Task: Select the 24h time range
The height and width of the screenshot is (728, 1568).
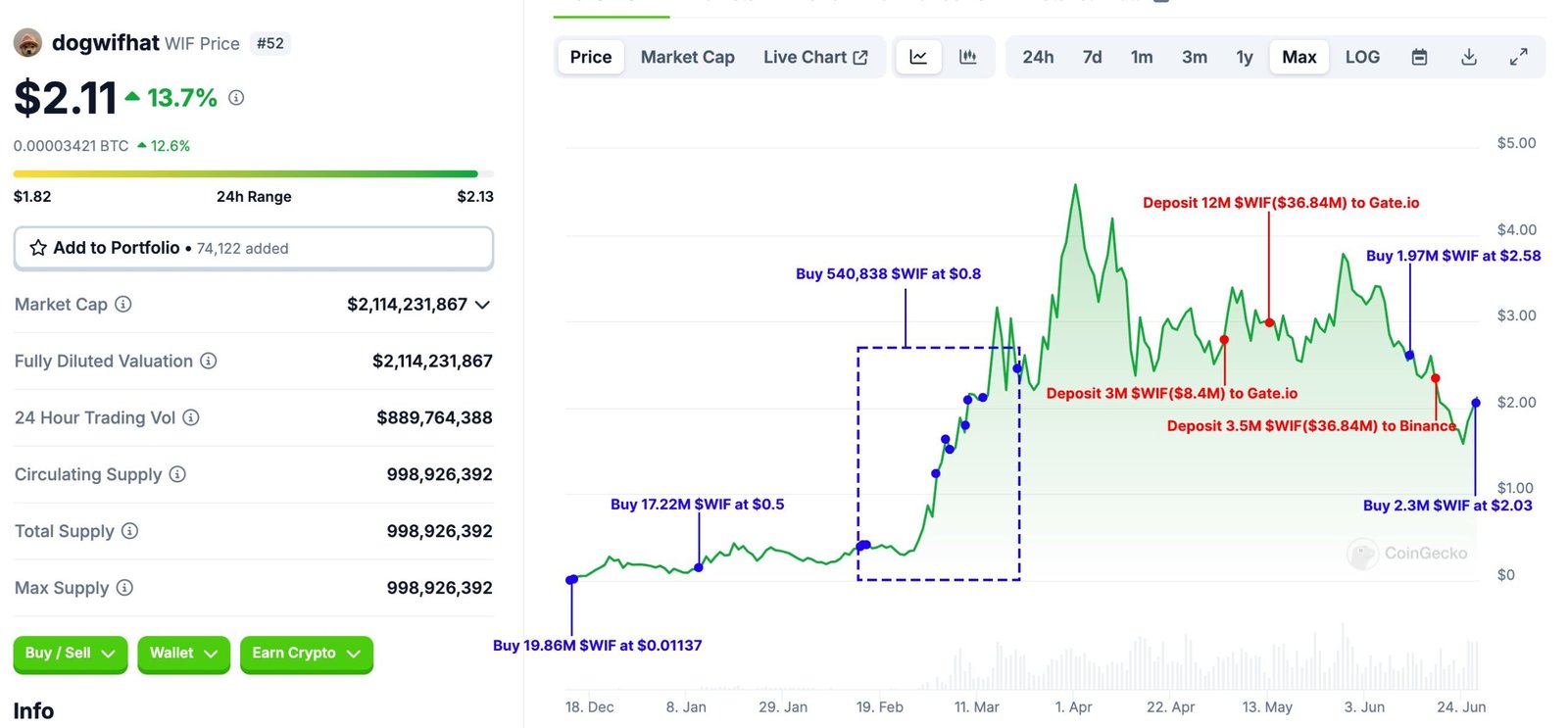Action: (1038, 57)
